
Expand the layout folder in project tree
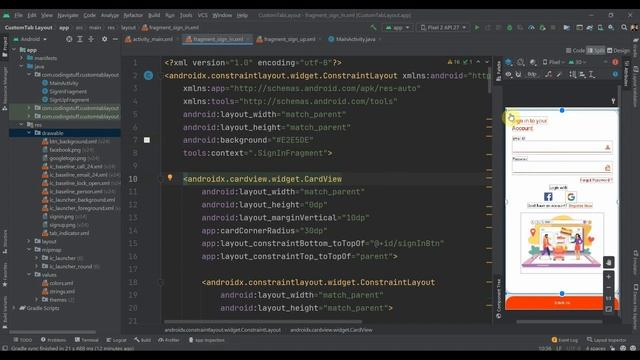(x=29, y=241)
